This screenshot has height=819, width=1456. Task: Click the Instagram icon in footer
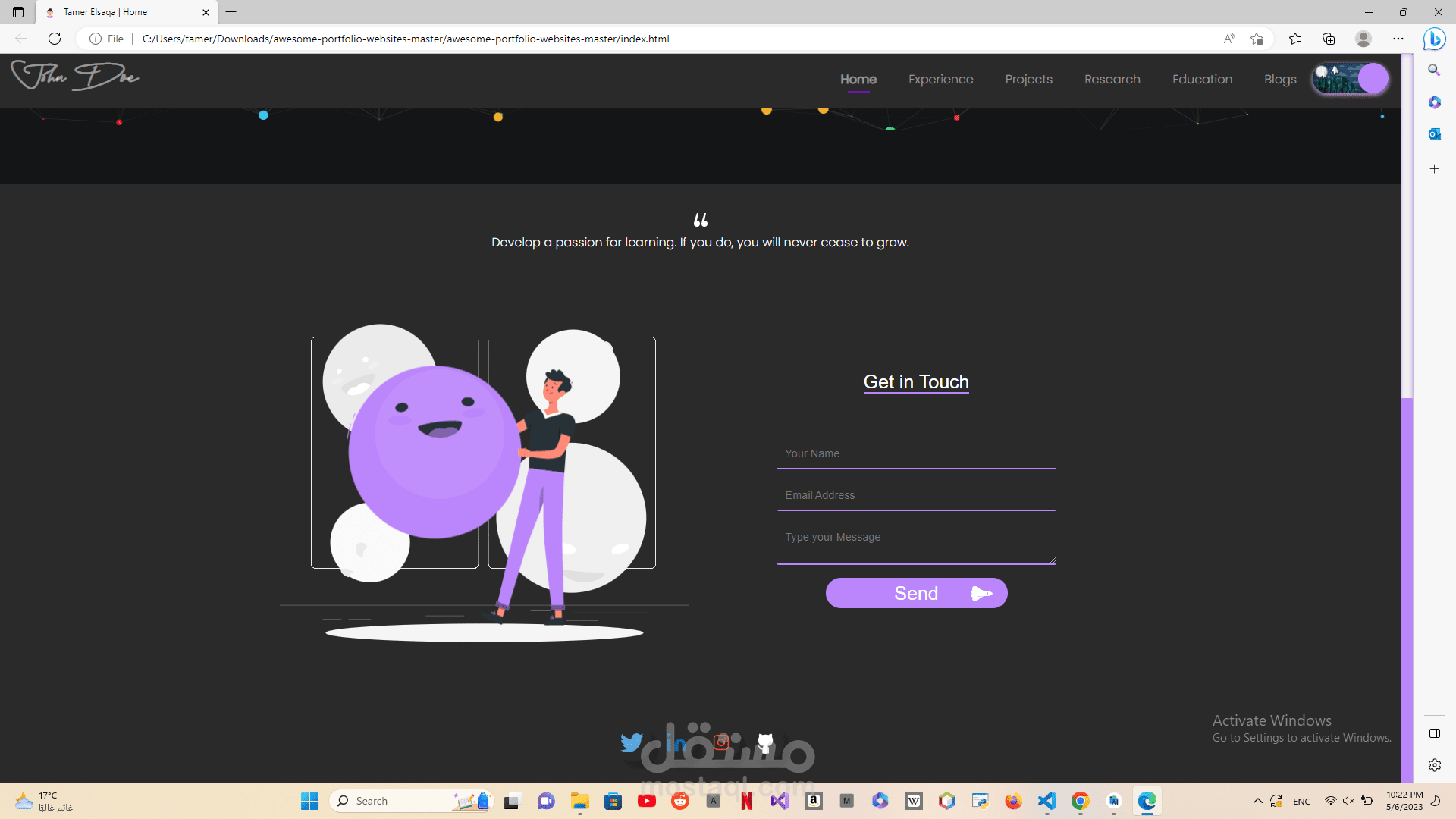721,742
